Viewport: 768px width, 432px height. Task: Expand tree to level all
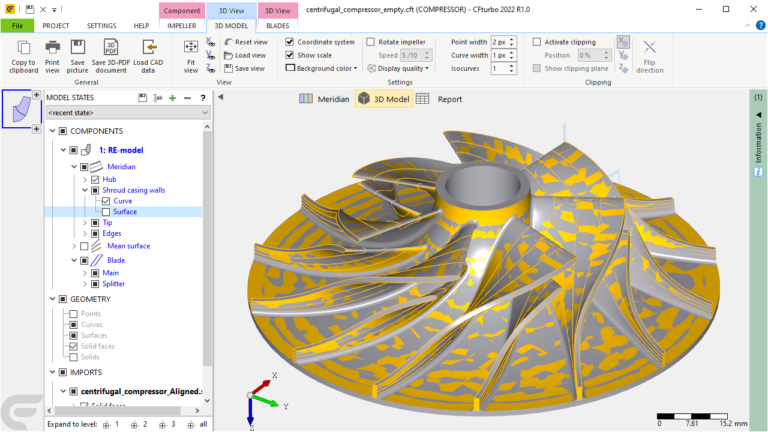pos(197,425)
